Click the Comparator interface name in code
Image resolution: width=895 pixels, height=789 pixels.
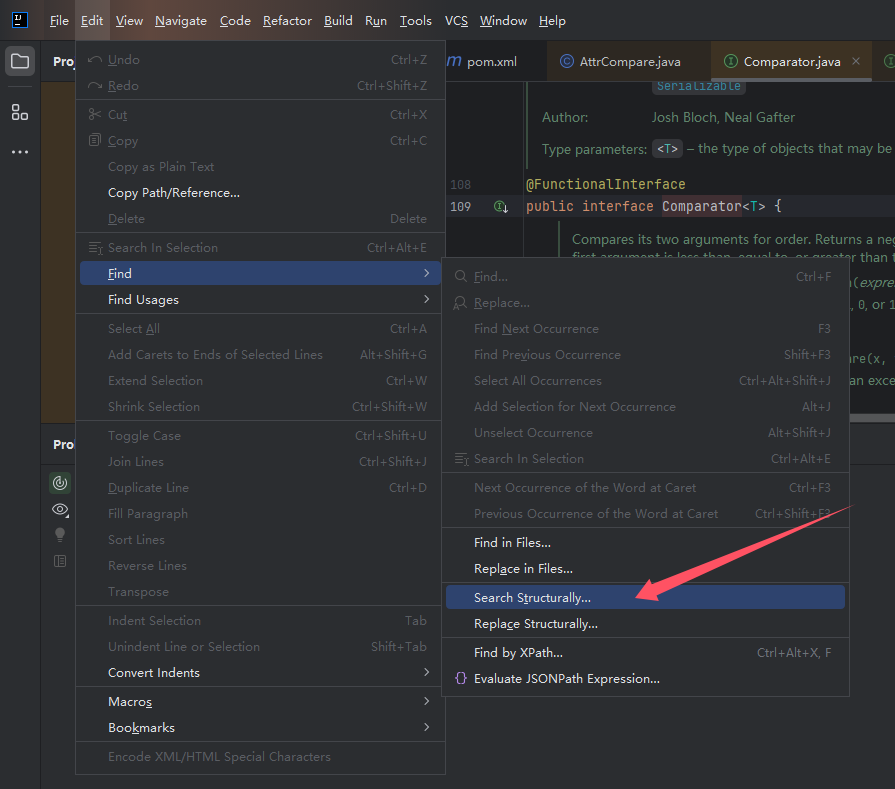coord(702,206)
